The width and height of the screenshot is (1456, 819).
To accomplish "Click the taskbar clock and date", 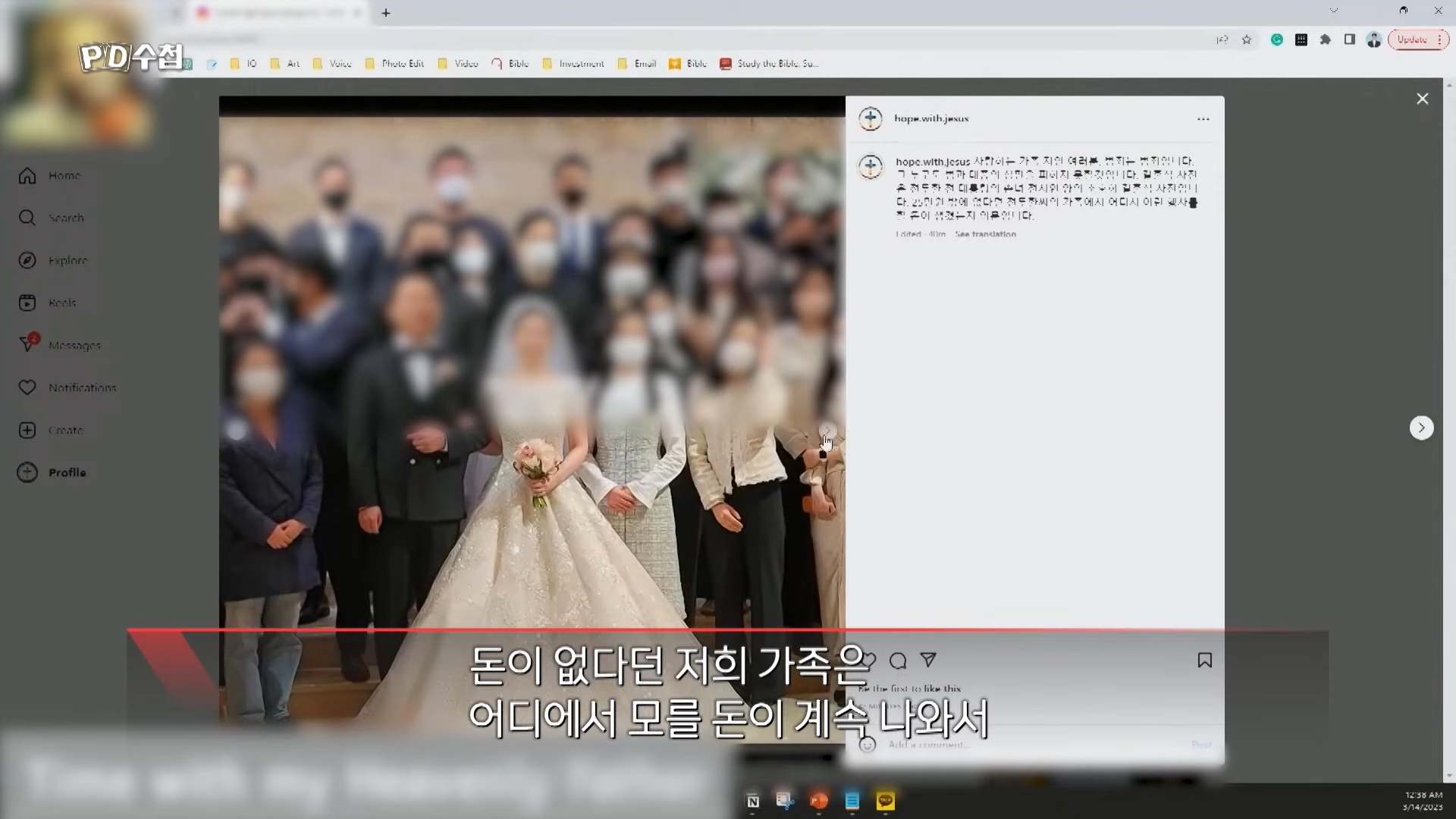I will click(x=1423, y=801).
